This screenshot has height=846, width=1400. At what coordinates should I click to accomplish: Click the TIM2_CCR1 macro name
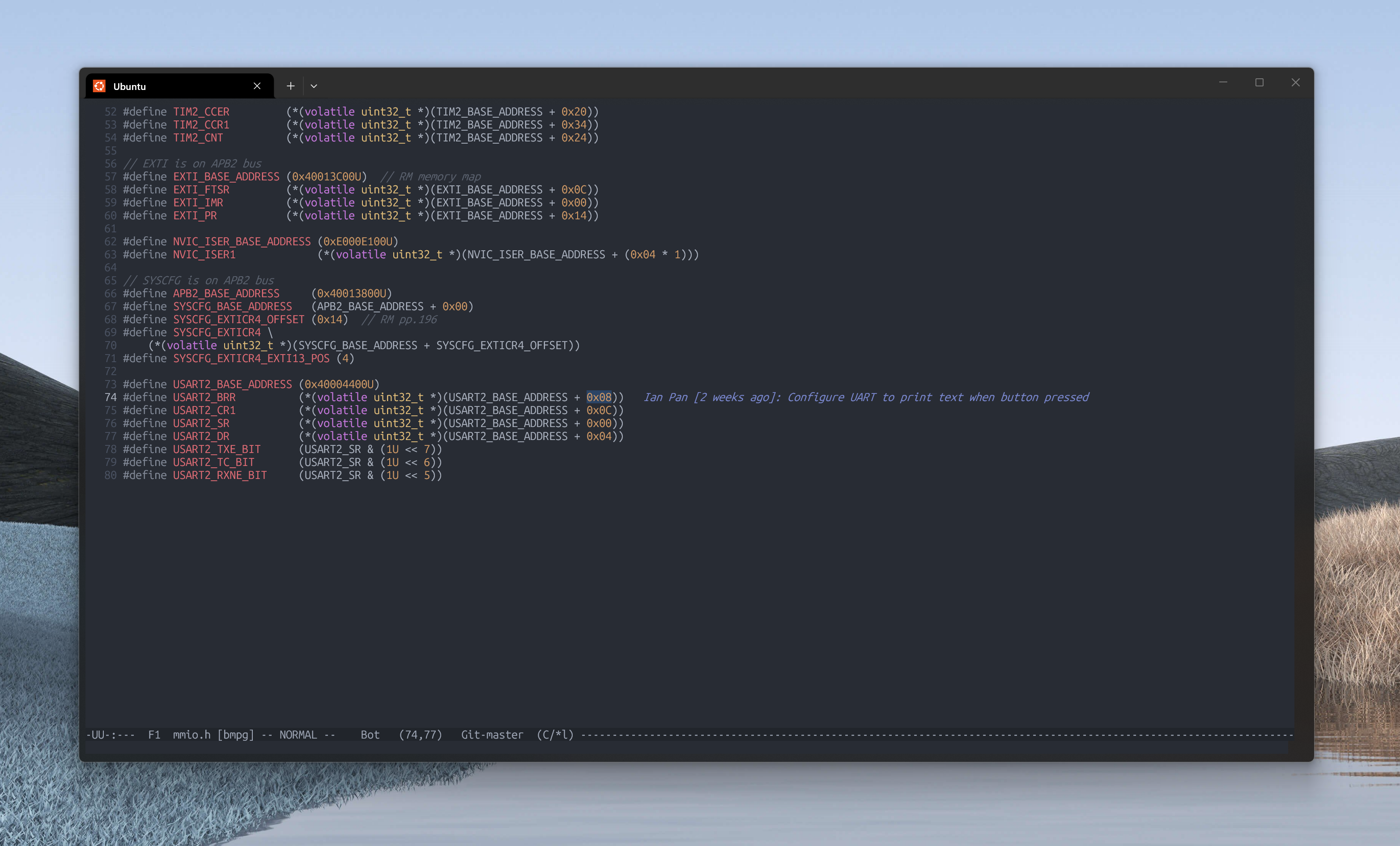(x=201, y=125)
